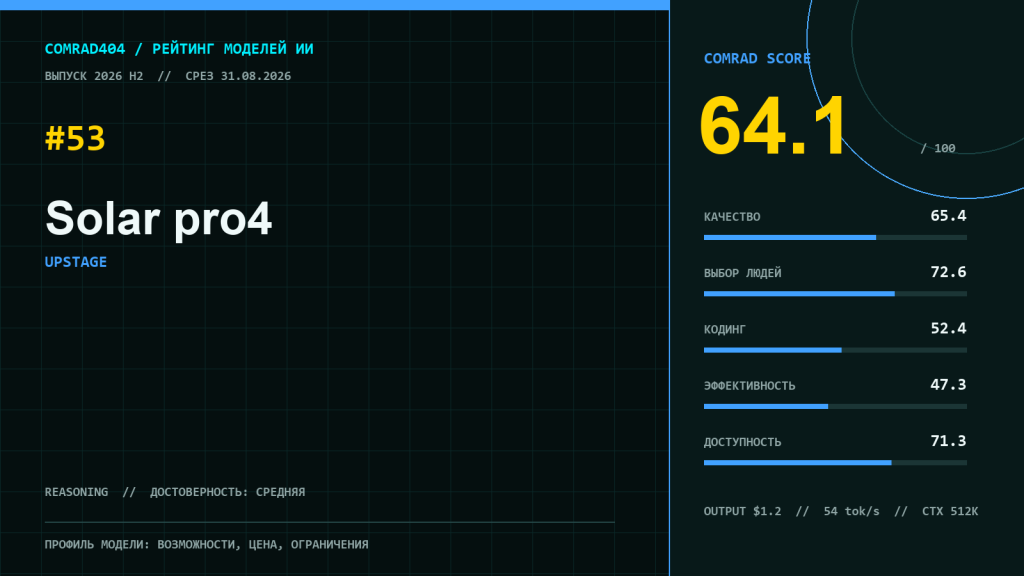This screenshot has width=1024, height=576.
Task: Click the 72.6 value
Action: click(x=948, y=272)
